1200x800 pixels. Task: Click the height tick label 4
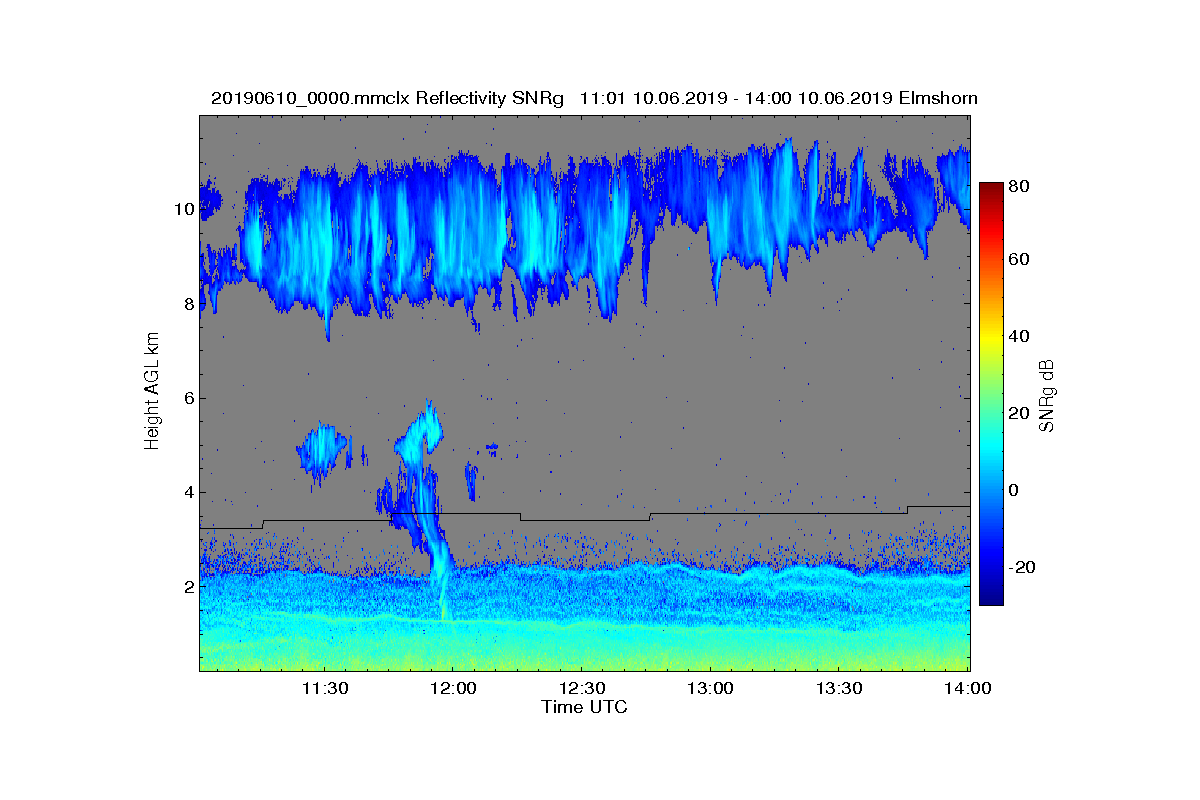(188, 492)
